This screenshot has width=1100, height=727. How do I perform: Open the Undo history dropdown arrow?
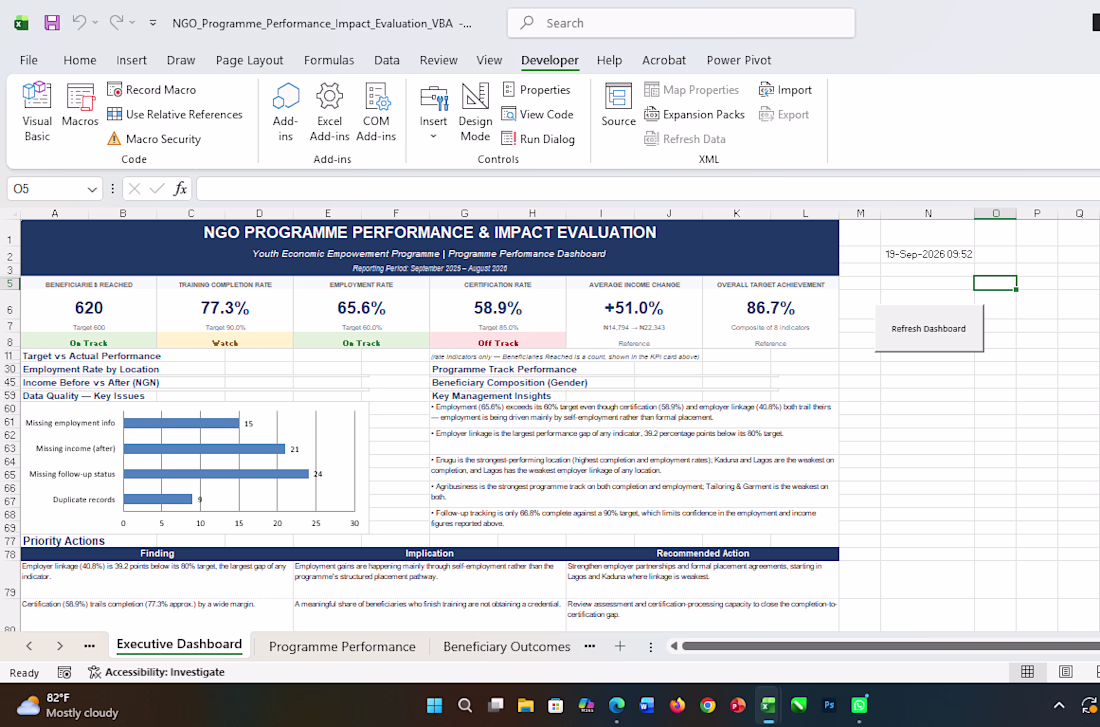pyautogui.click(x=95, y=23)
